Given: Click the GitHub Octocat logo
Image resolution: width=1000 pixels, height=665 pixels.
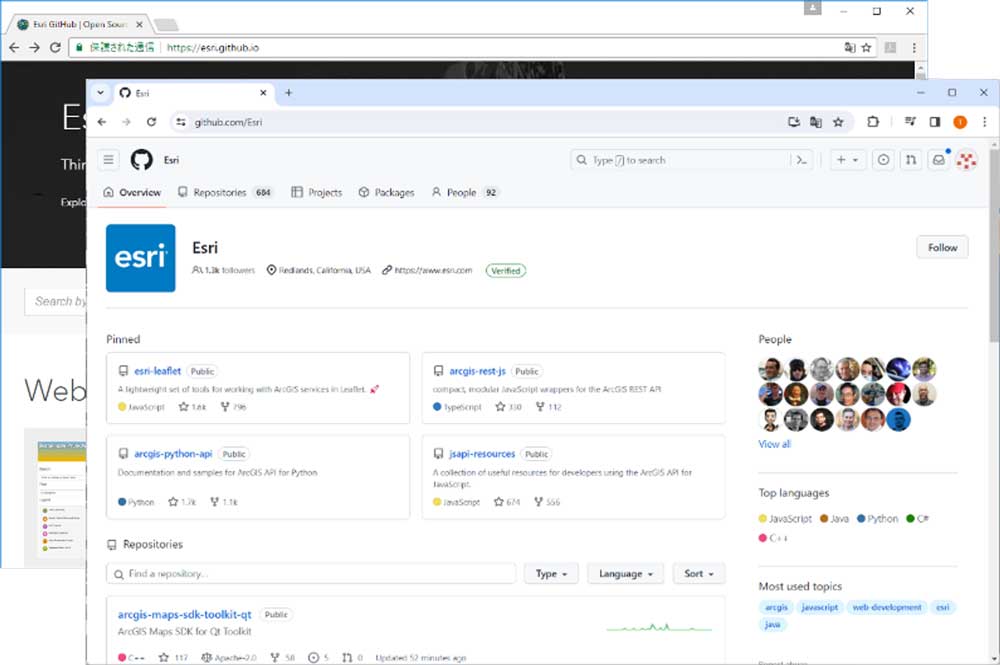Looking at the screenshot, I should click(x=141, y=160).
